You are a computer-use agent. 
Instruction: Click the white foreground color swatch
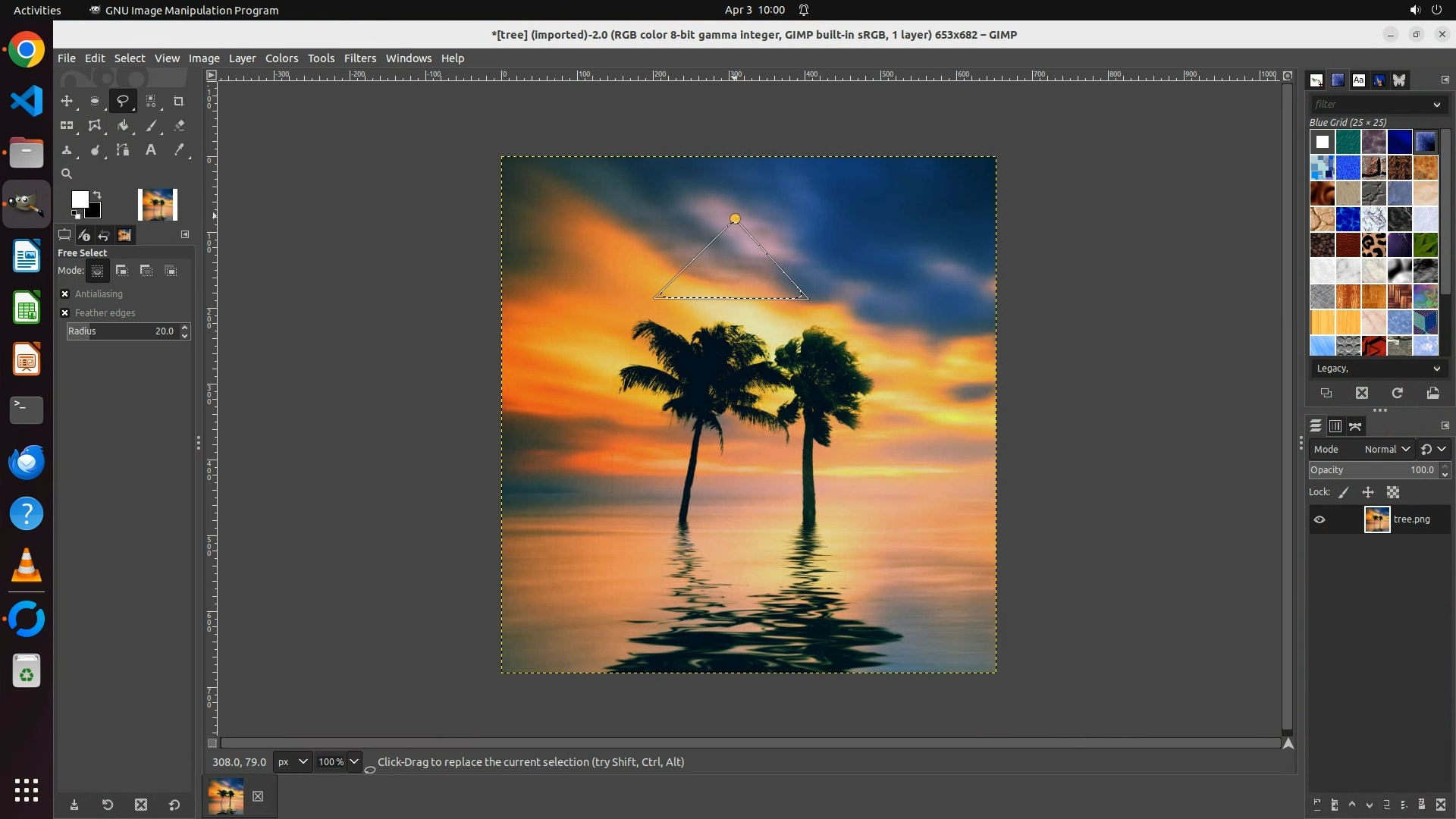pos(79,199)
